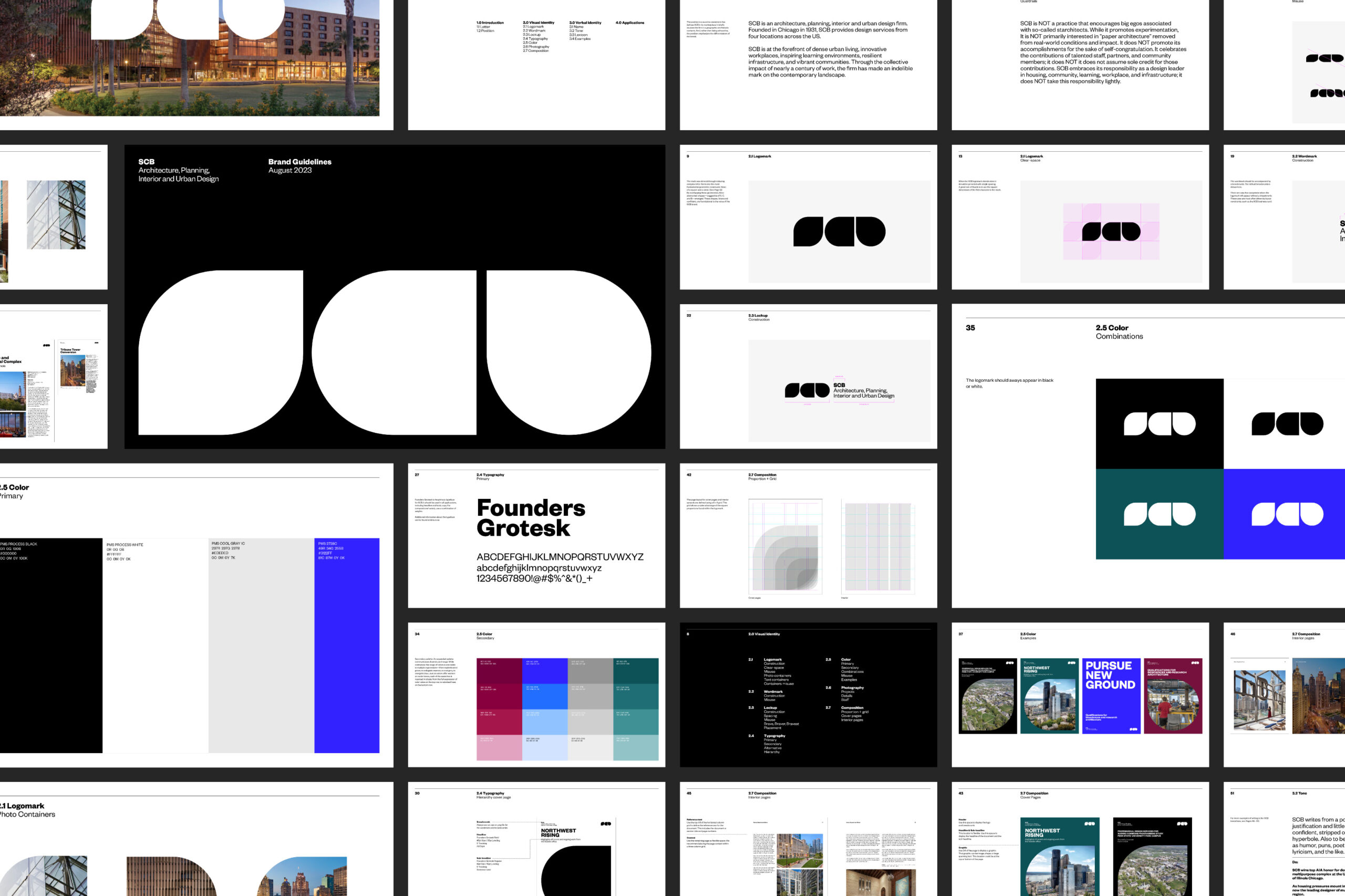This screenshot has height=896, width=1345.
Task: Pick the light pink swatch in Secondary colors
Action: click(499, 747)
